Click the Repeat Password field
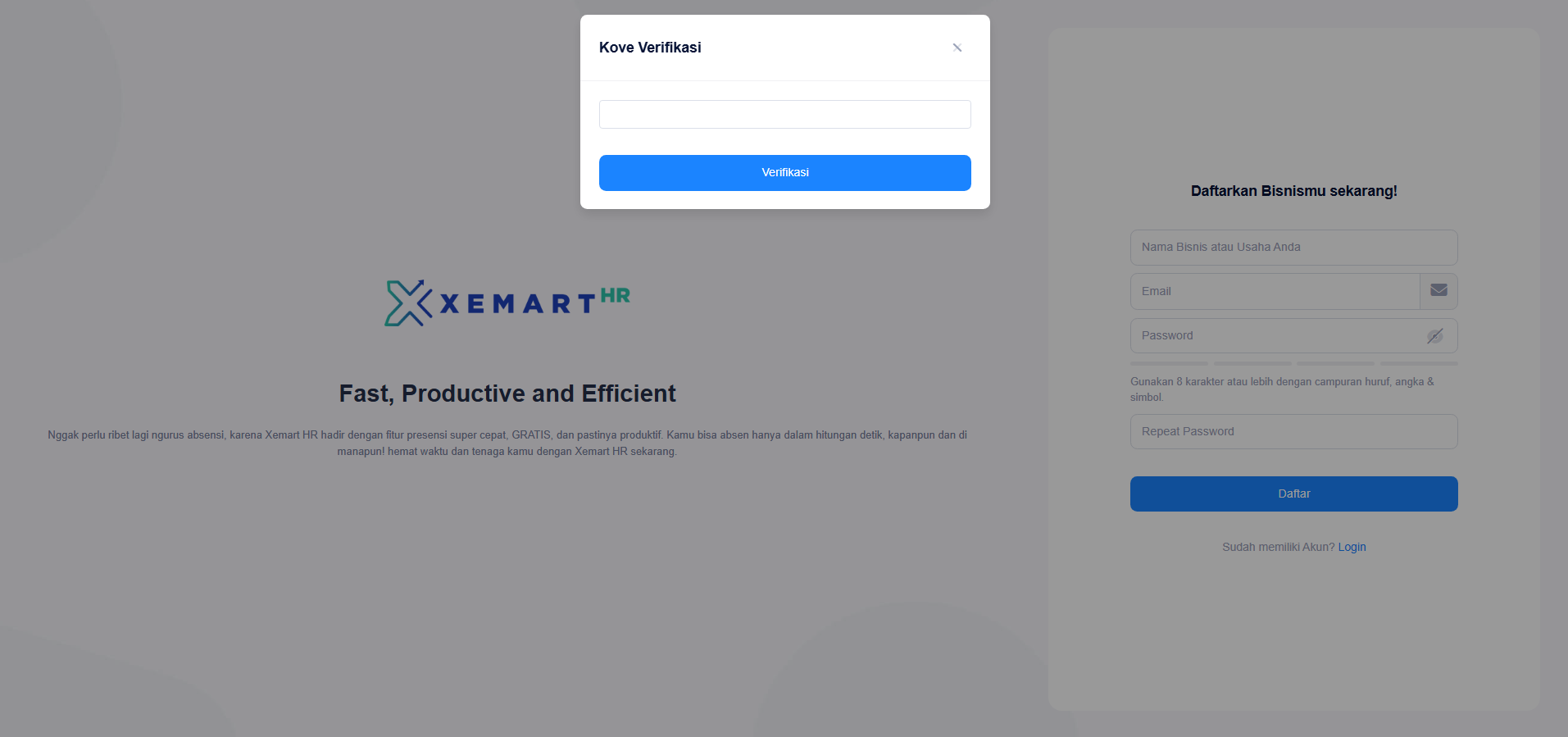The height and width of the screenshot is (737, 1568). click(x=1293, y=431)
